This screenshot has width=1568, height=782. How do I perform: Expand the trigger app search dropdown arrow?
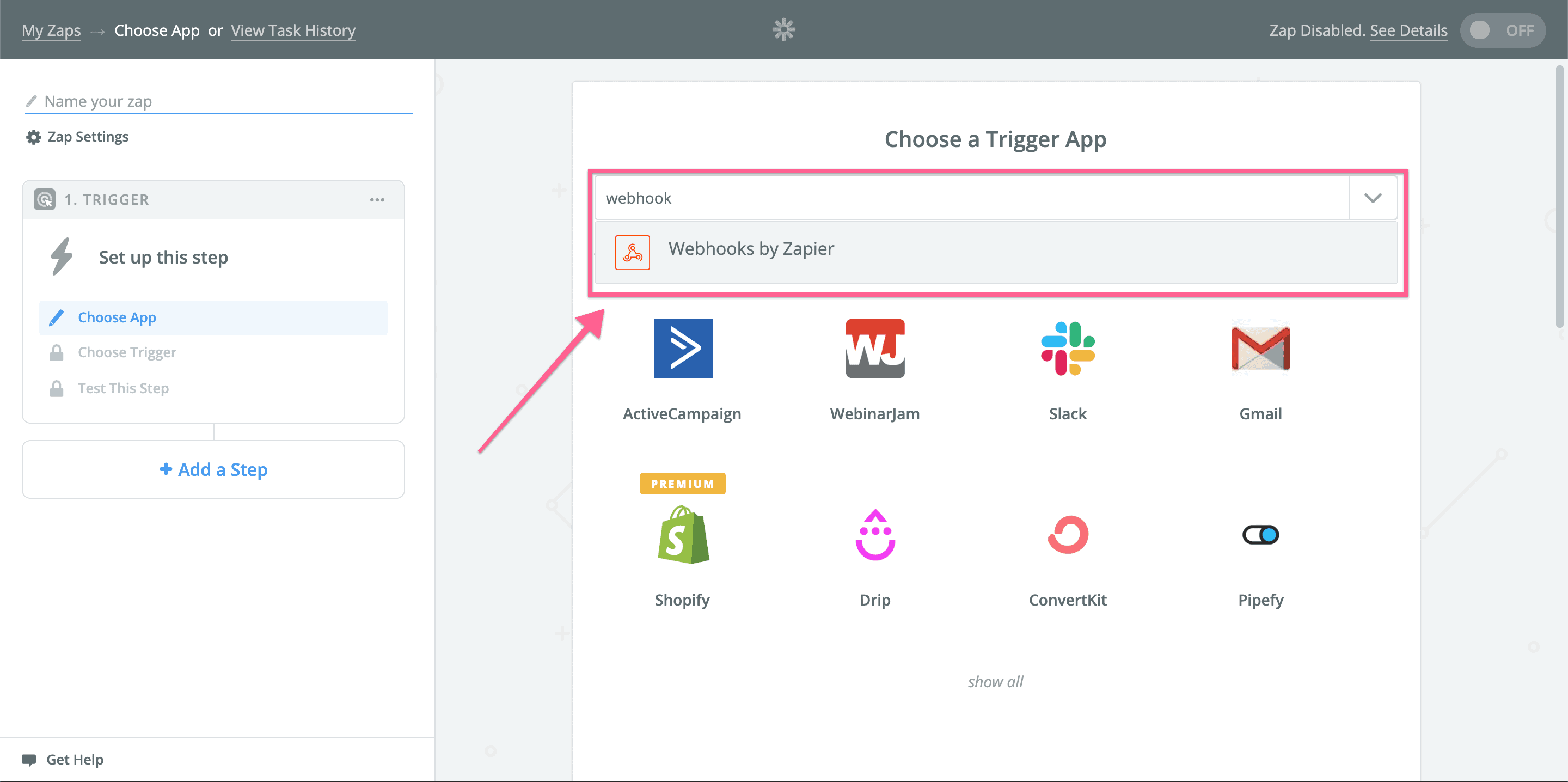[x=1372, y=198]
